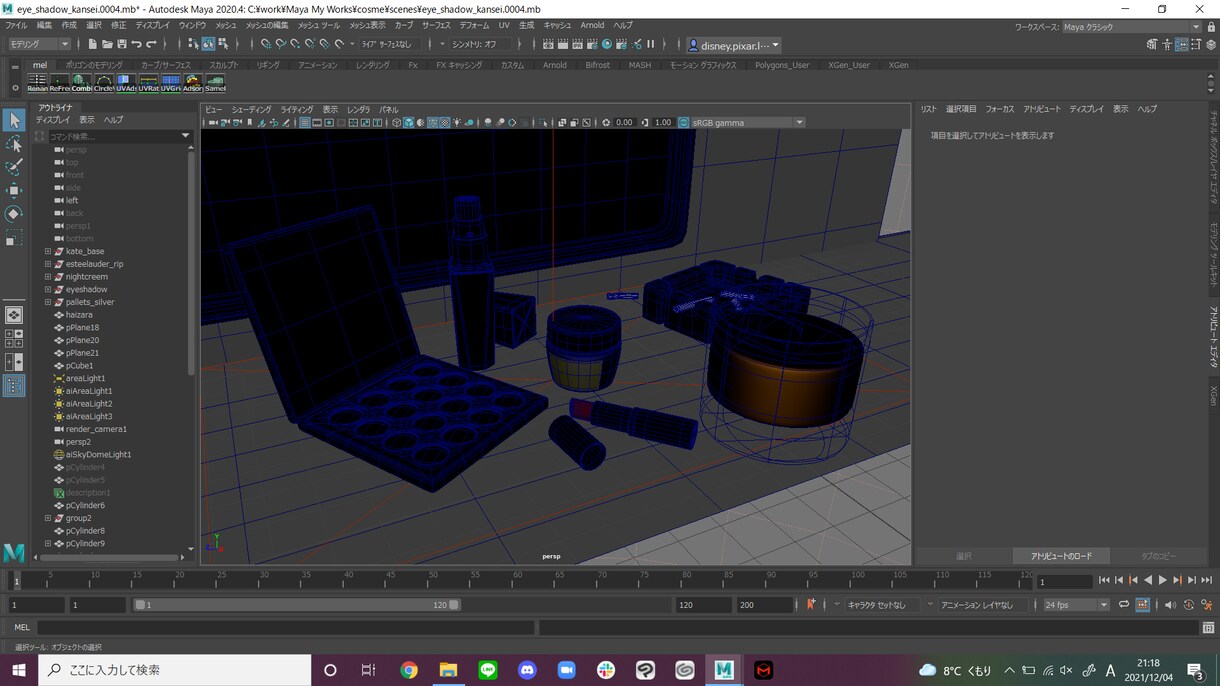Open the フォーカス menu in Attribute Editor

click(999, 109)
